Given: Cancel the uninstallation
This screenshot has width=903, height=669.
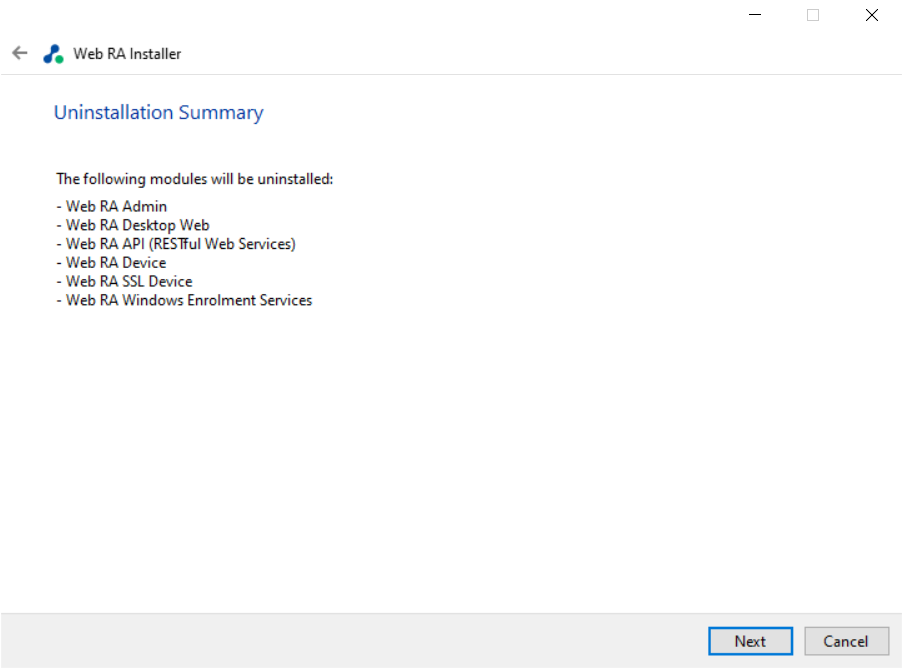Looking at the screenshot, I should point(846,641).
